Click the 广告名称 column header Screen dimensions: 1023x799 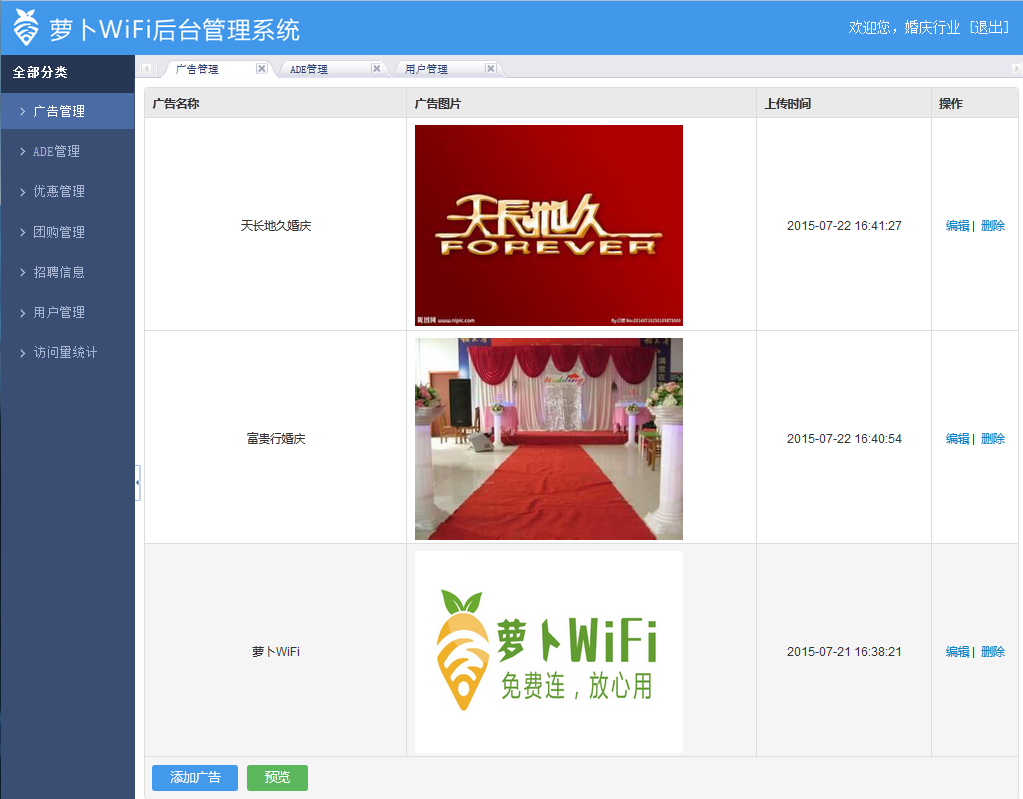pyautogui.click(x=176, y=104)
